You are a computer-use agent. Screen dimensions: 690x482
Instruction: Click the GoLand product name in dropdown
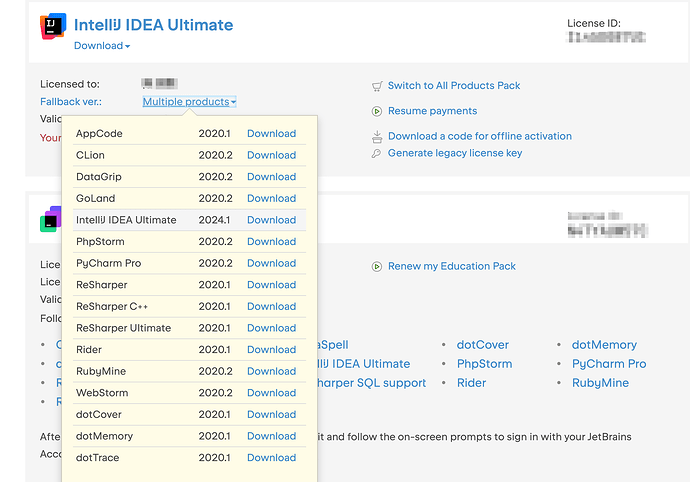(95, 198)
